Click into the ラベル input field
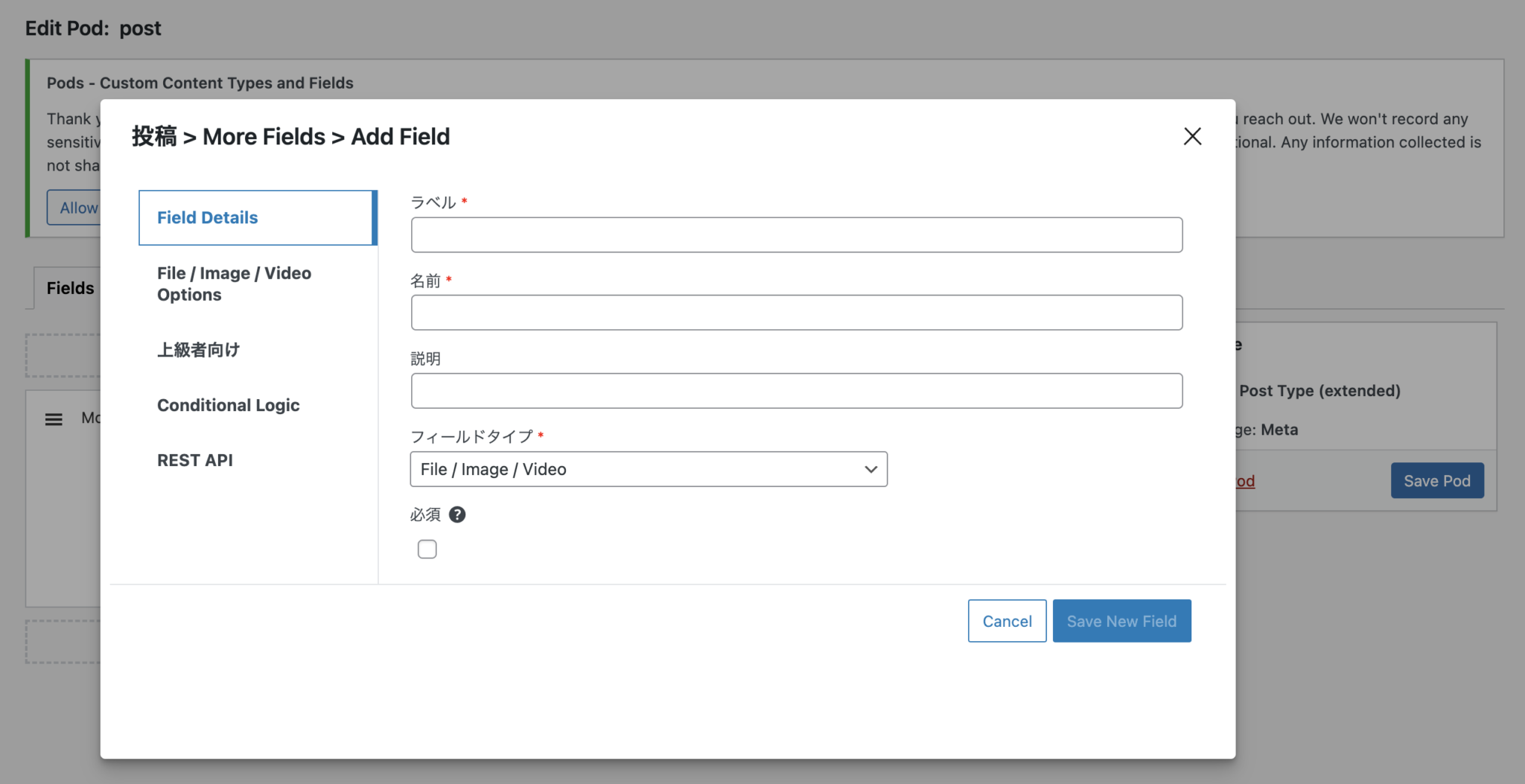The width and height of the screenshot is (1525, 784). [x=795, y=235]
